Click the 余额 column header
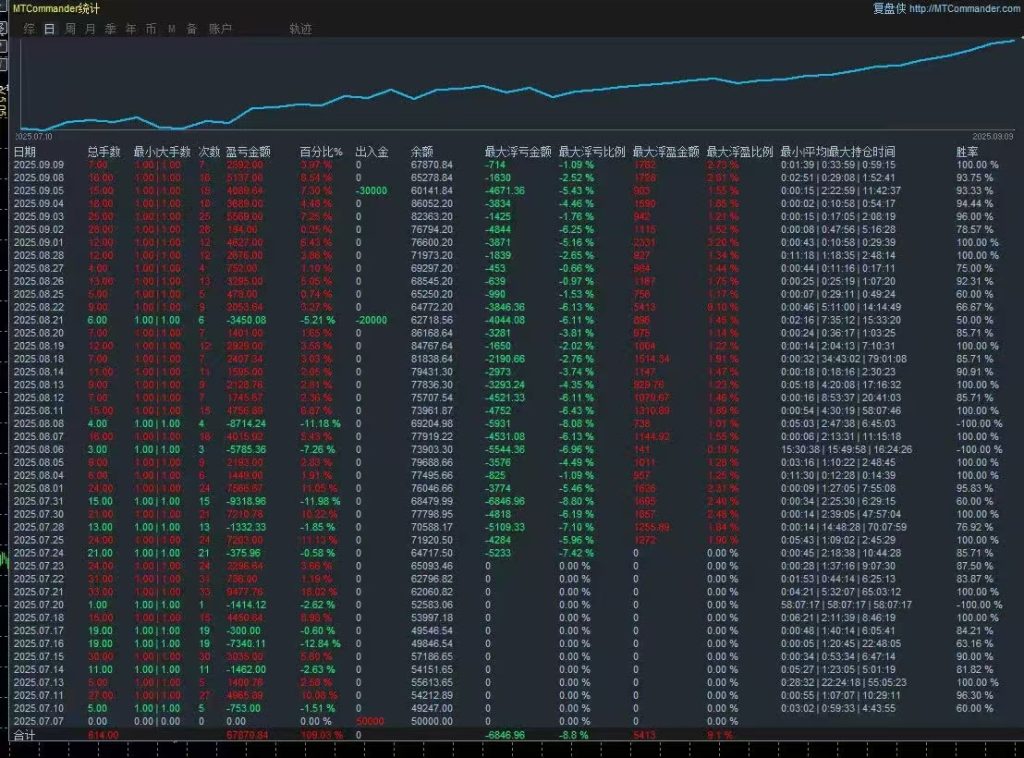Screen dimensions: 1024x758 coord(424,152)
